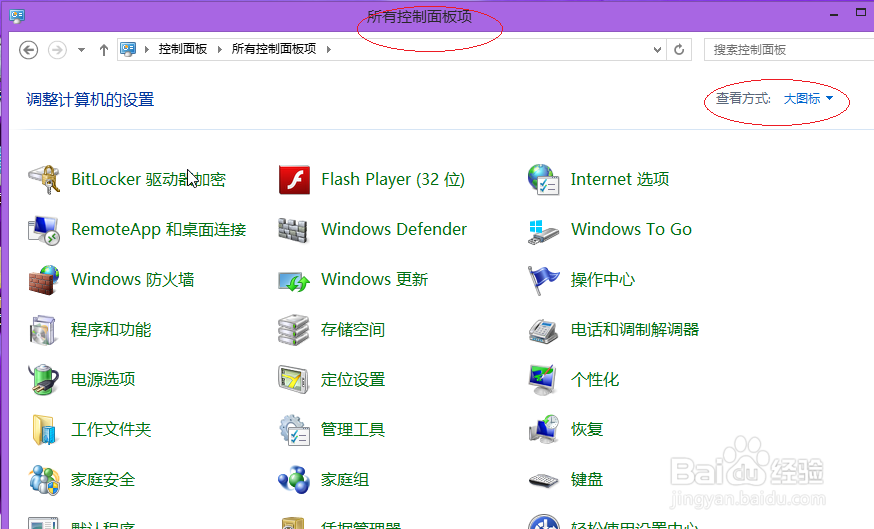Open recent locations dropdown arrow
874x529 pixels.
click(81, 50)
